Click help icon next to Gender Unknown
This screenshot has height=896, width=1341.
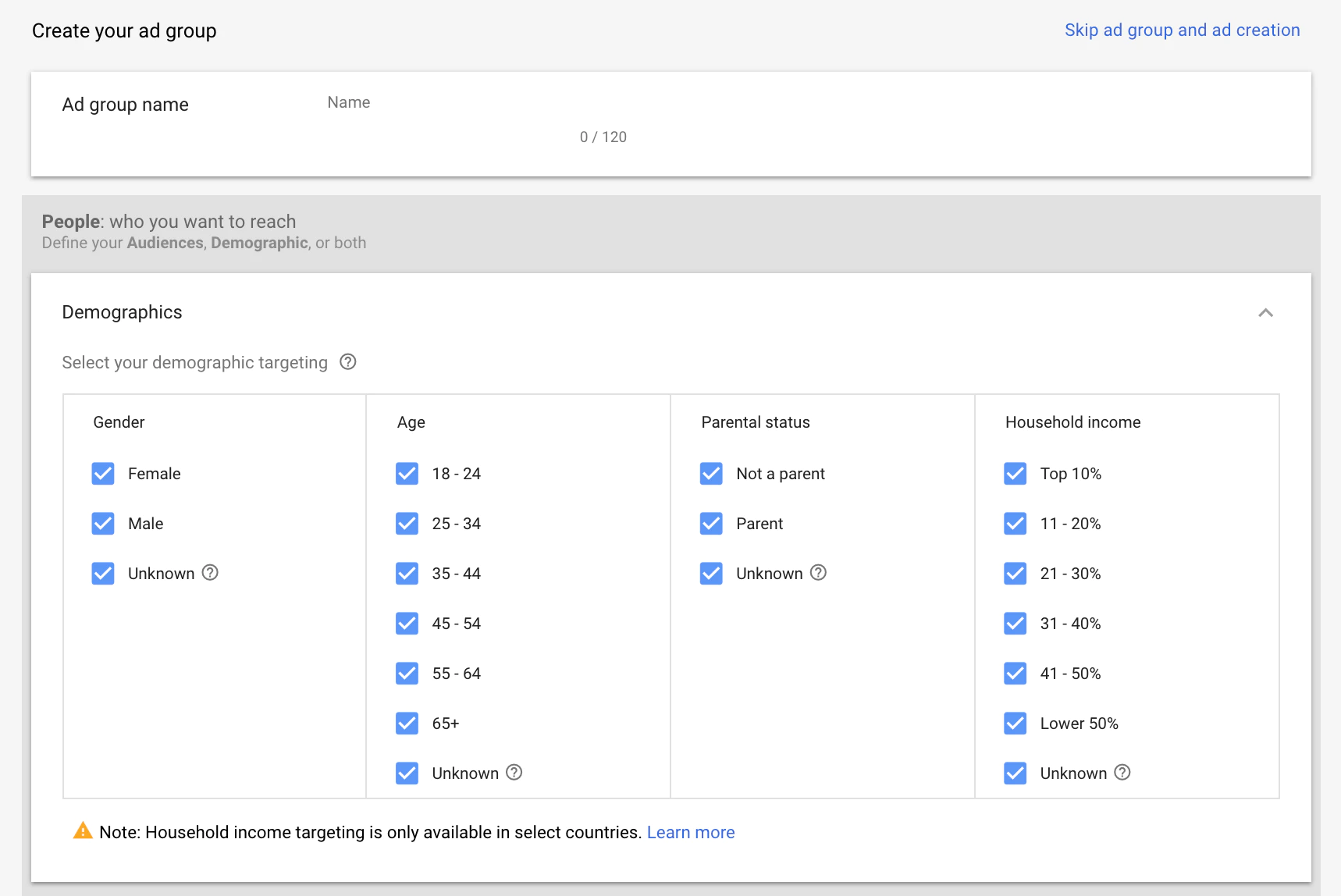[x=210, y=573]
